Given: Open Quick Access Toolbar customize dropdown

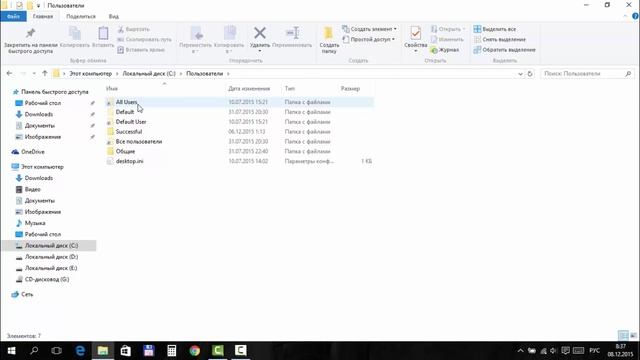Looking at the screenshot, I should [38, 6].
